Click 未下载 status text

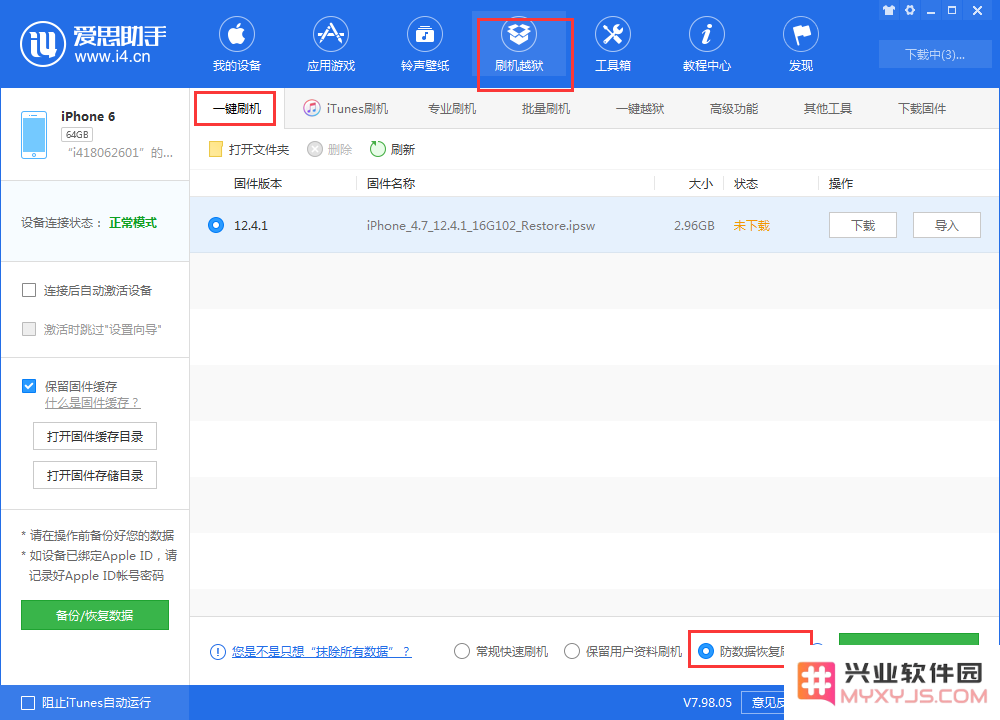[x=752, y=226]
